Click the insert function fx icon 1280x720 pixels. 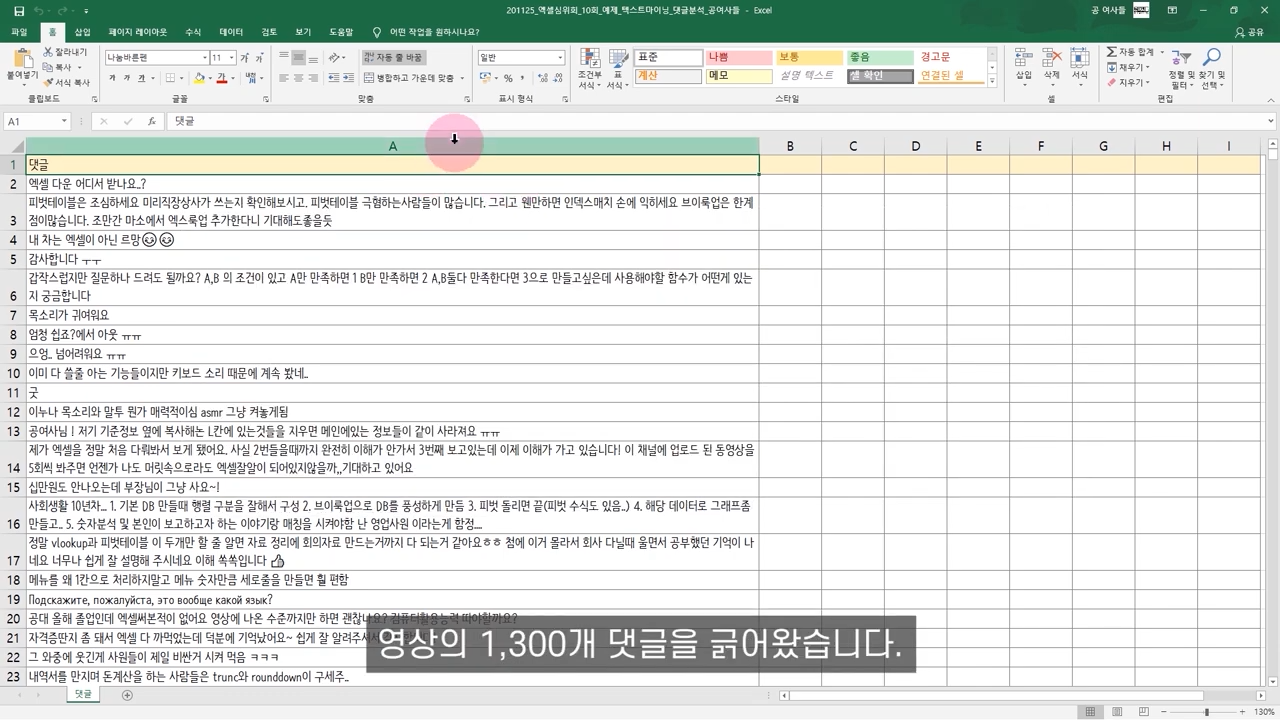point(152,121)
